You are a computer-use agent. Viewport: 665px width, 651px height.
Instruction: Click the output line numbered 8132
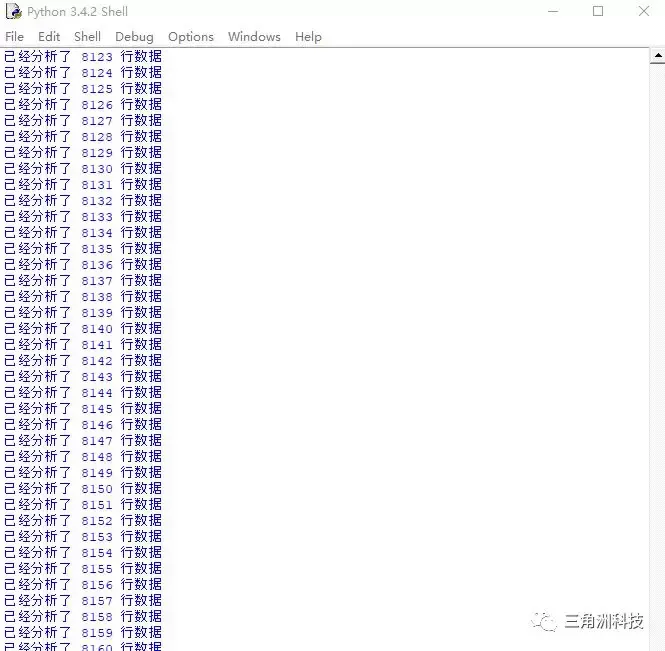click(83, 201)
